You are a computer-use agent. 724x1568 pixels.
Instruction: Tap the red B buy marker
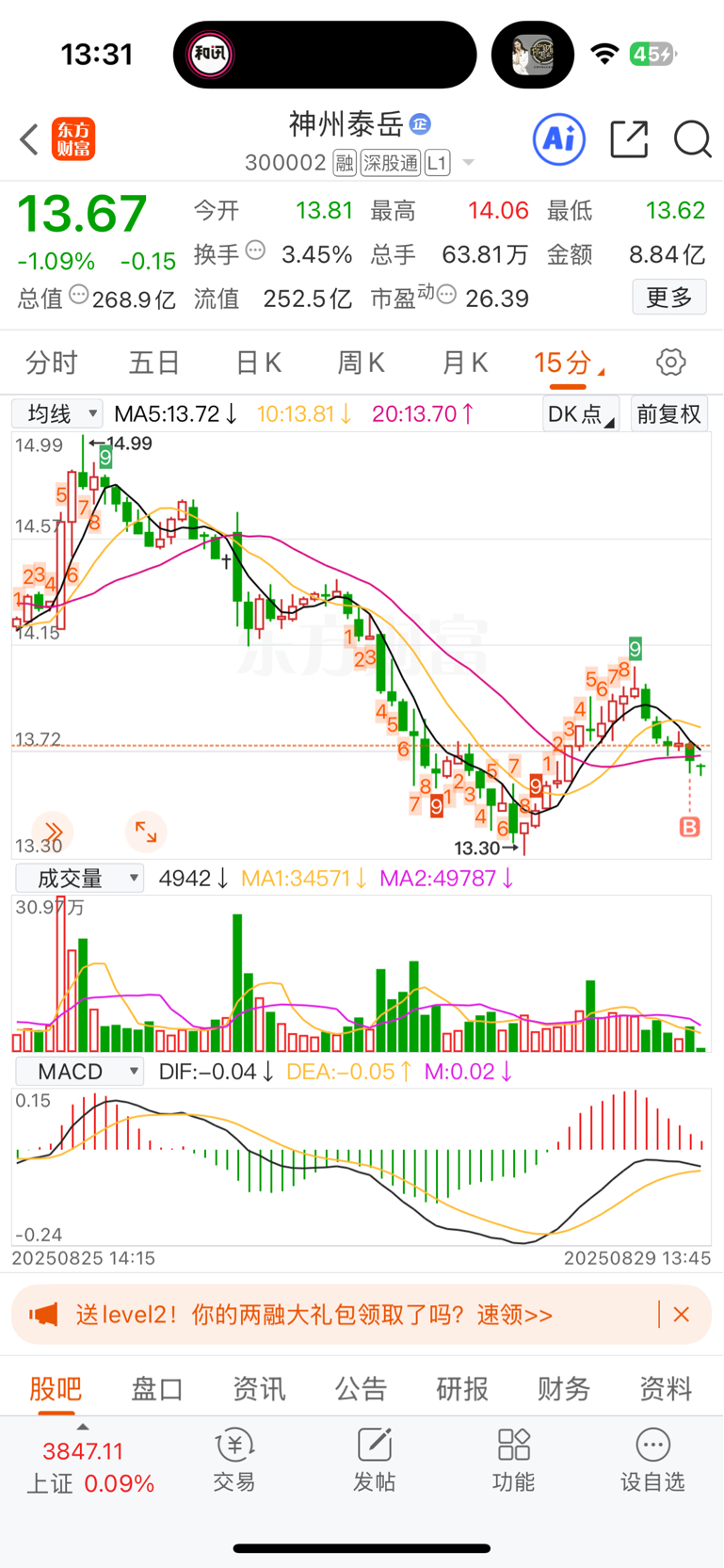(690, 827)
